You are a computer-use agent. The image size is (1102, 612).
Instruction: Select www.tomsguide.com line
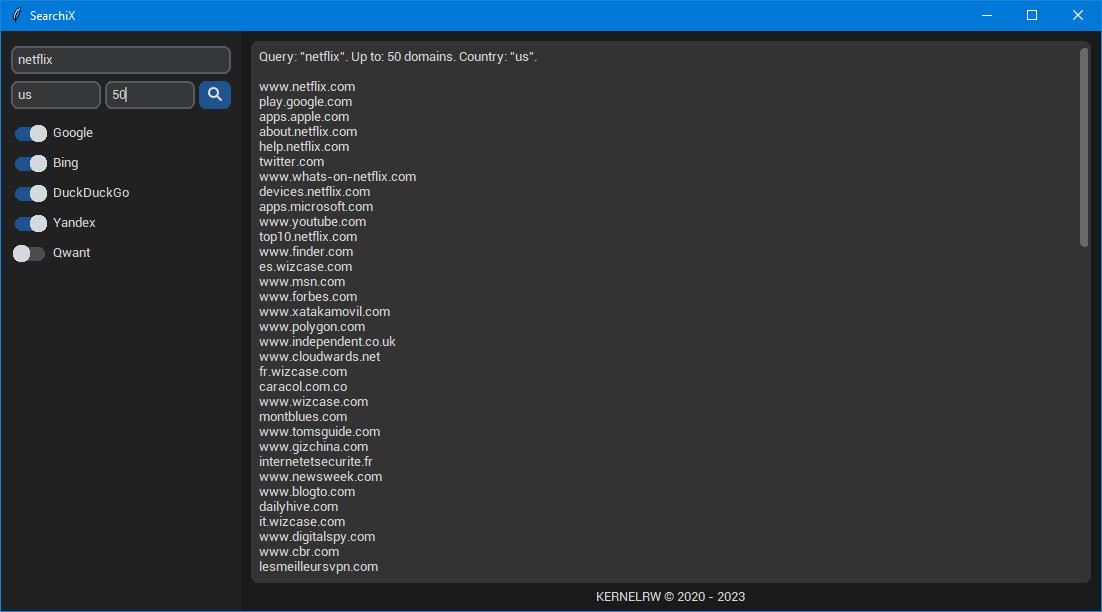(x=319, y=431)
